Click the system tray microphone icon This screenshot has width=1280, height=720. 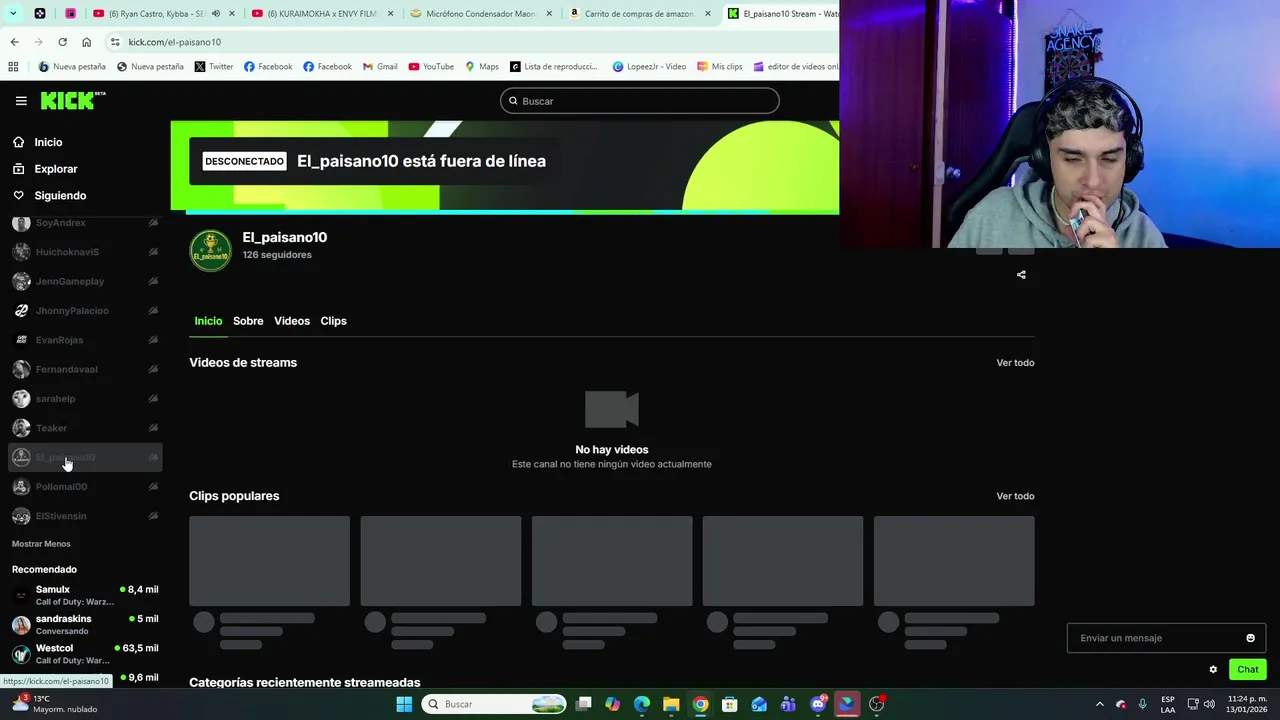tap(1142, 704)
